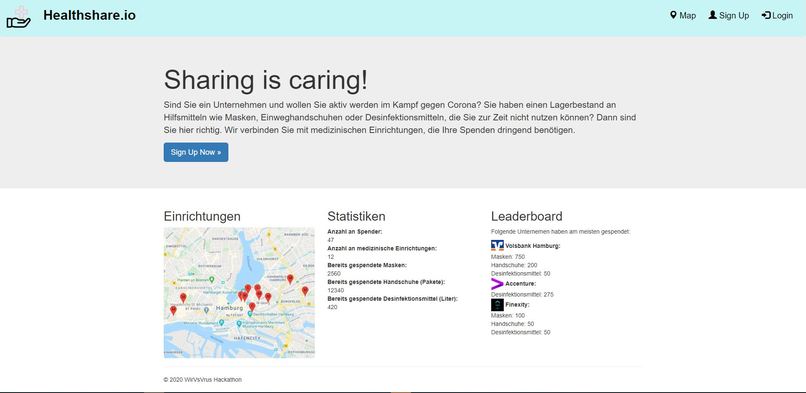The width and height of the screenshot is (806, 393).
Task: Click the purple Accenture logo icon
Action: [x=497, y=284]
